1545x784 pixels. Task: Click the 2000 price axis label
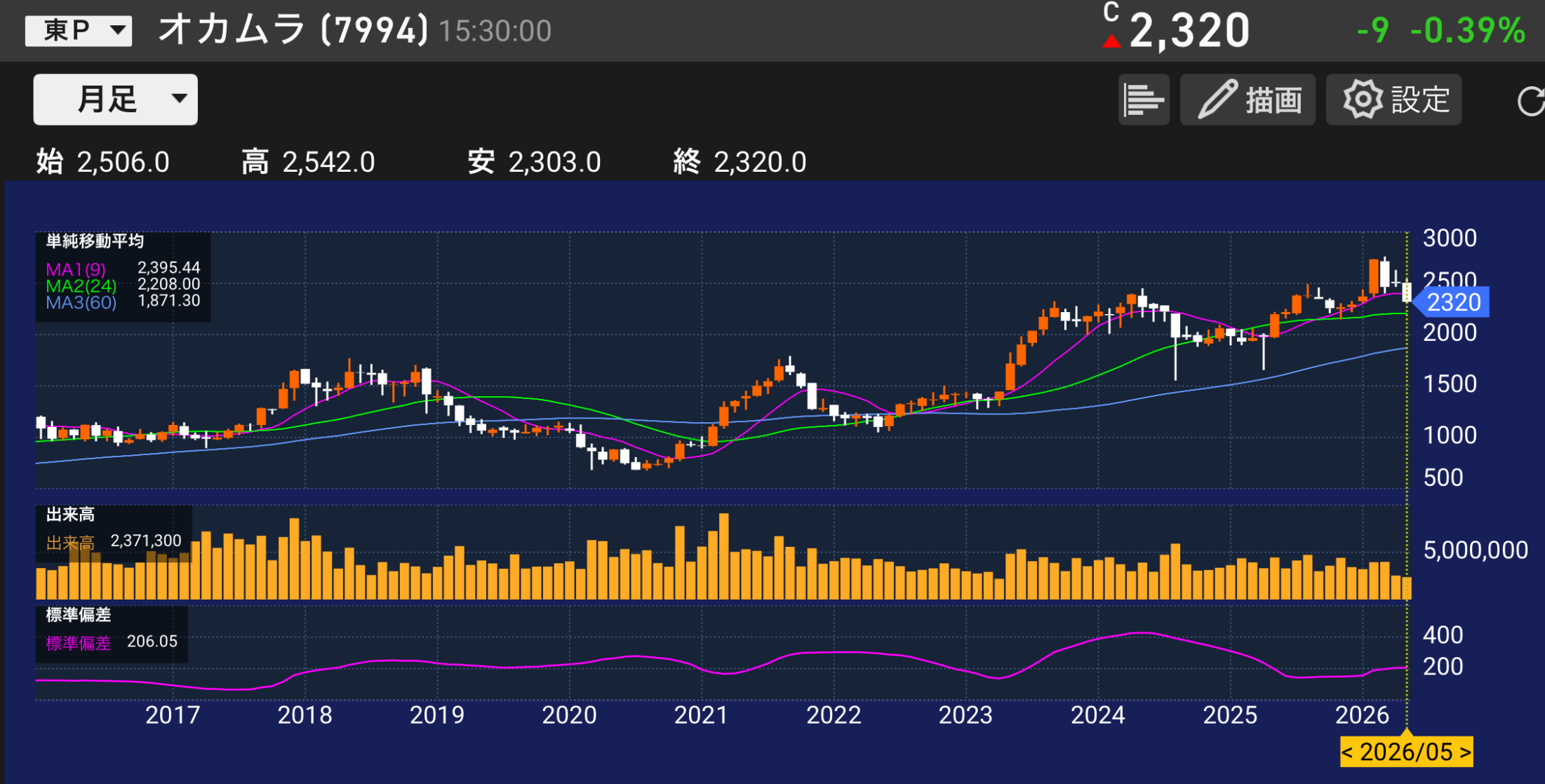click(1450, 332)
